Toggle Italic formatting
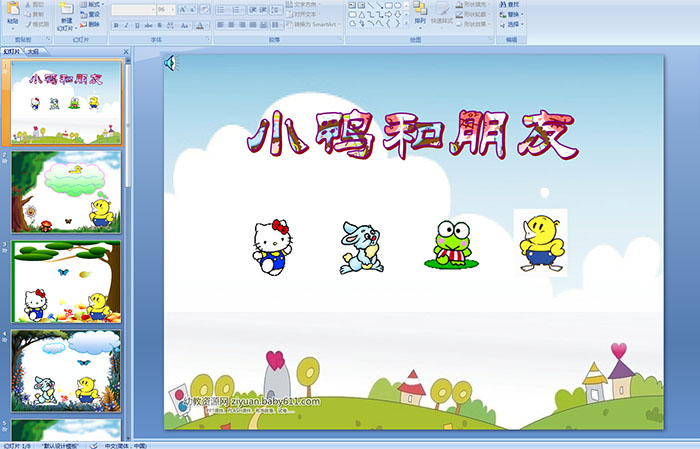Screen dimensions: 700x449 pos(126,25)
